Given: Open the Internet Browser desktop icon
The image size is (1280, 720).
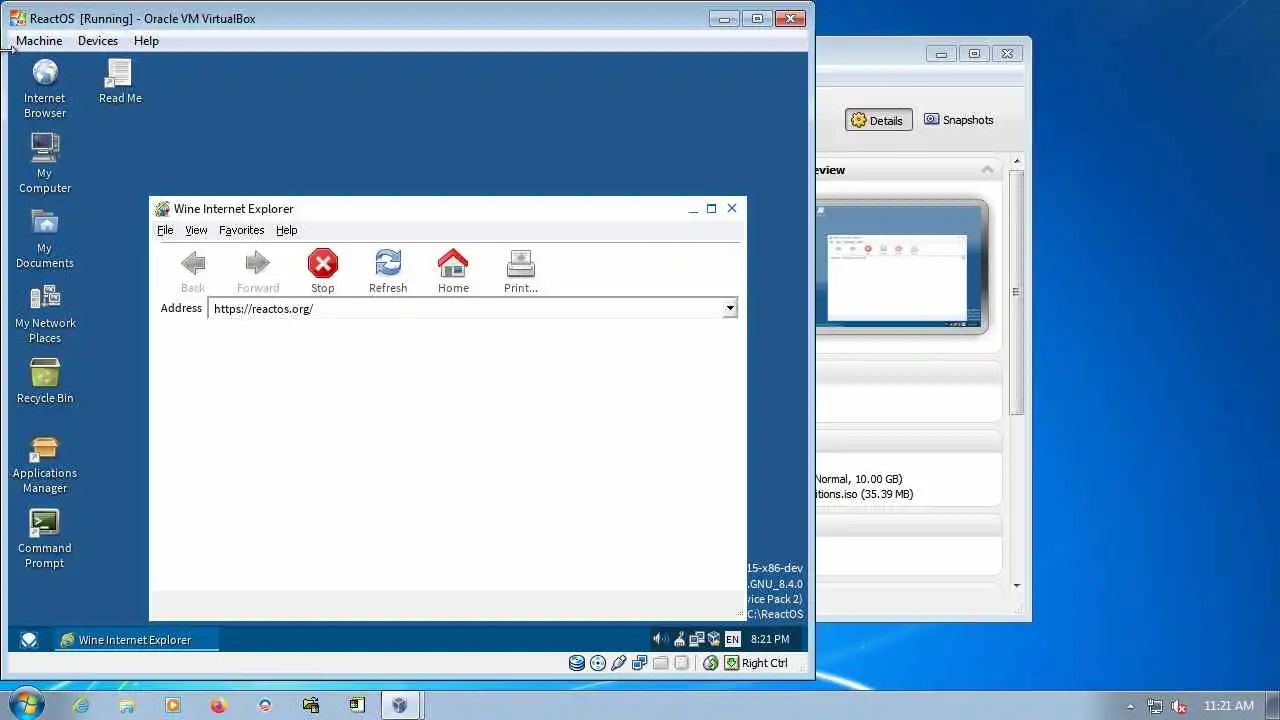Looking at the screenshot, I should [45, 89].
